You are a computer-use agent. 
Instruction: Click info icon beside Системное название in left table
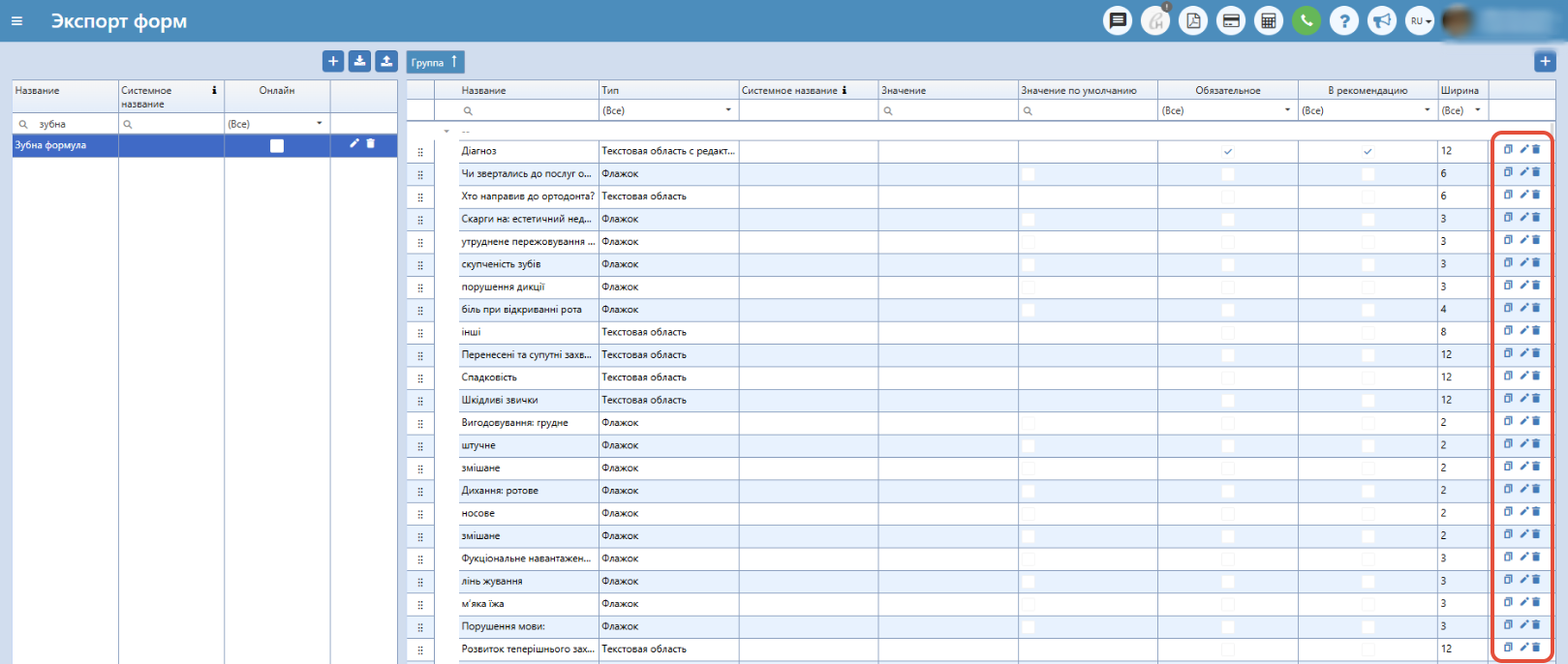point(214,90)
